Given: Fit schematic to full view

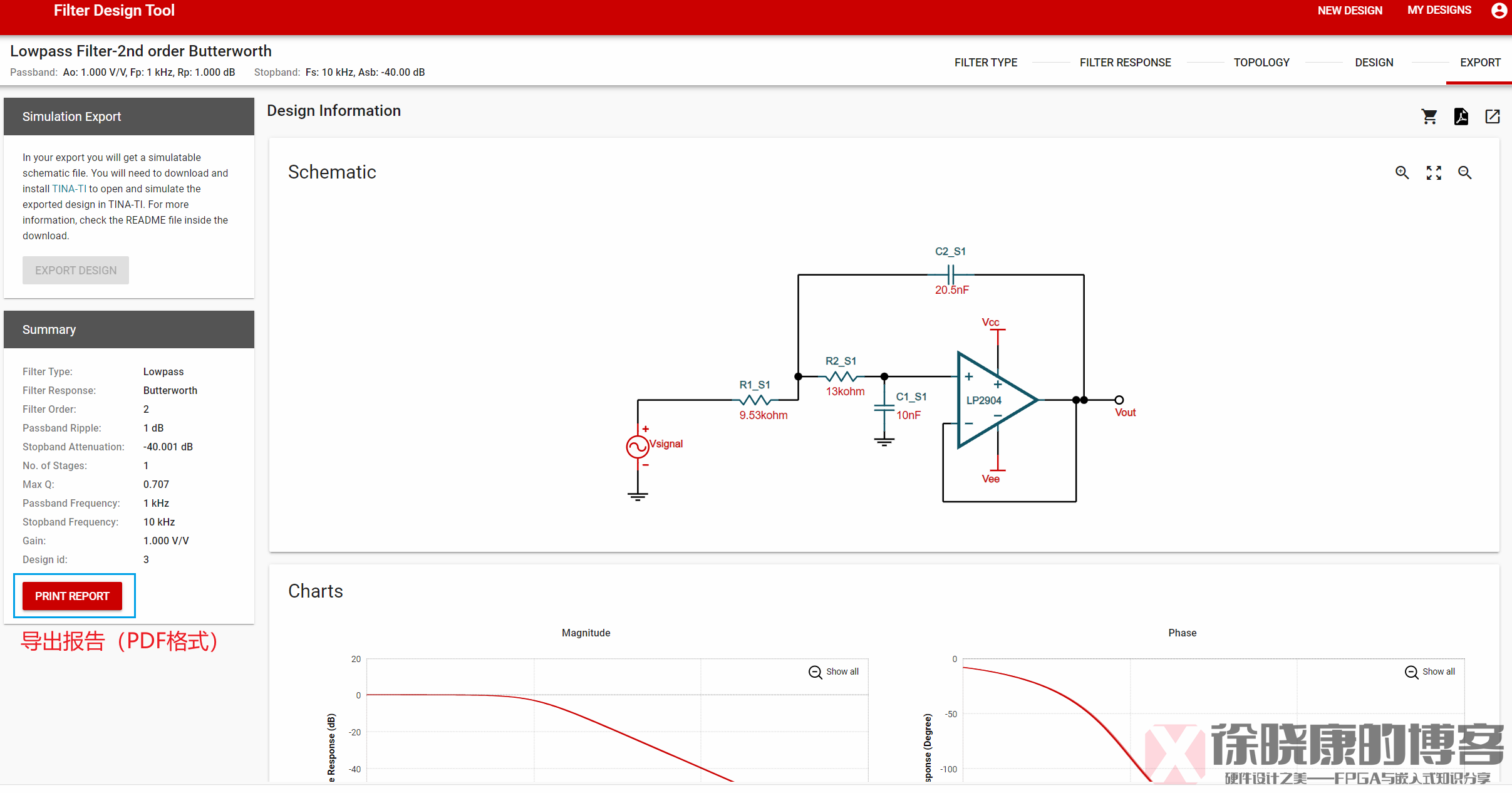Looking at the screenshot, I should coord(1434,173).
